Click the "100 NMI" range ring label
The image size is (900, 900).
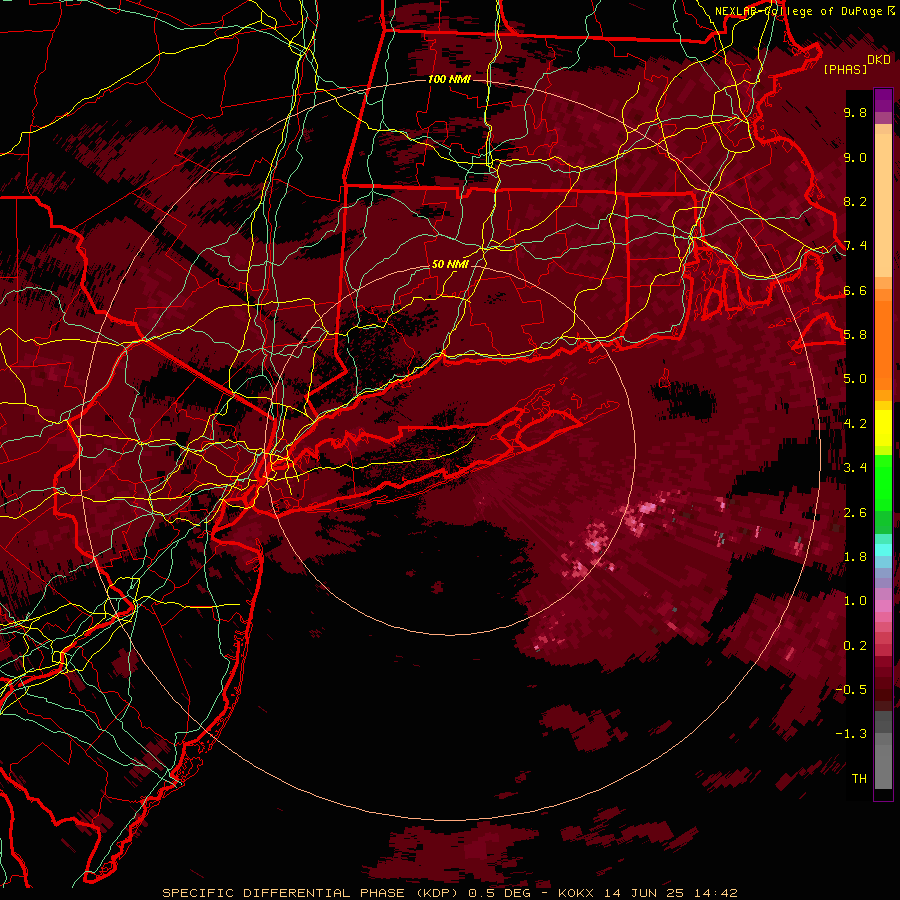pos(449,79)
